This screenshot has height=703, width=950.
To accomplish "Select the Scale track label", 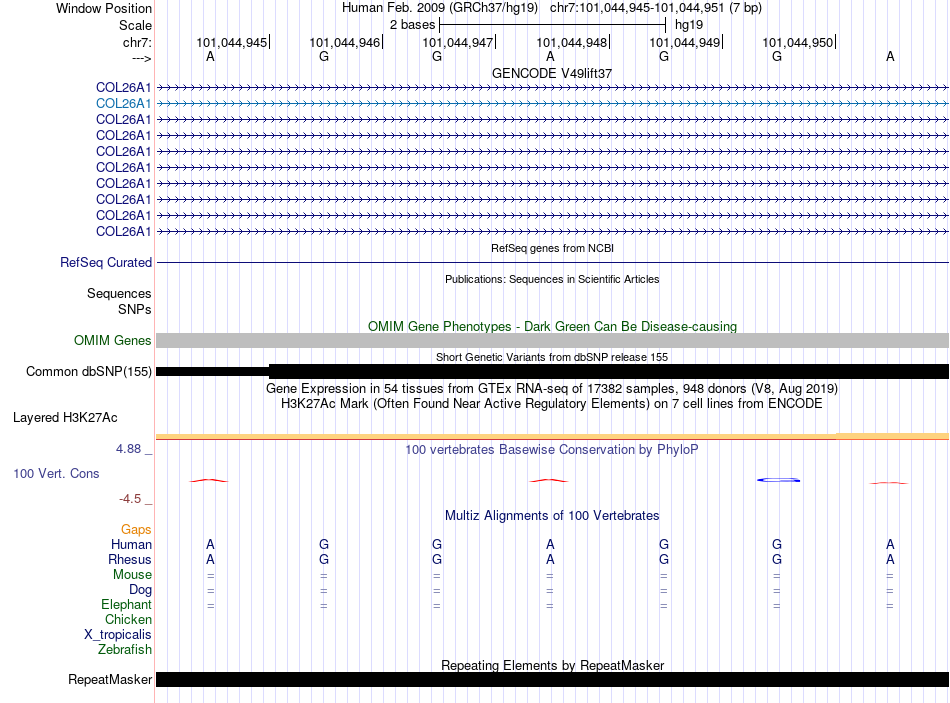I will (x=135, y=25).
